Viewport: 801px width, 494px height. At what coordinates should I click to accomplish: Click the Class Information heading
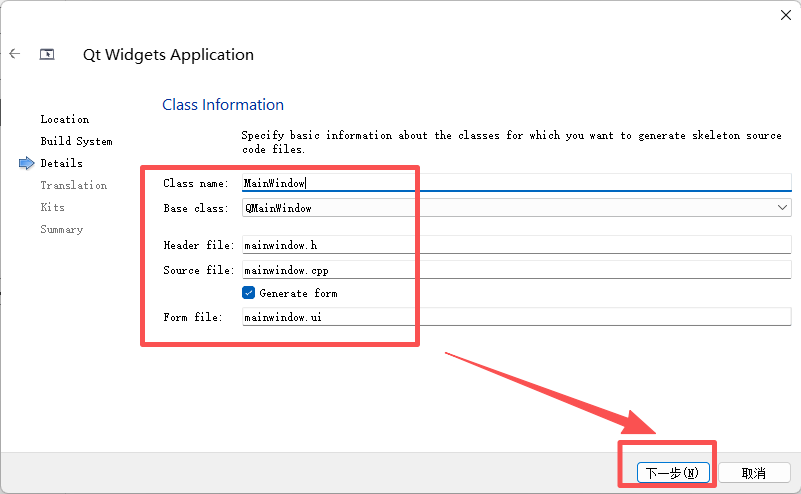click(223, 105)
